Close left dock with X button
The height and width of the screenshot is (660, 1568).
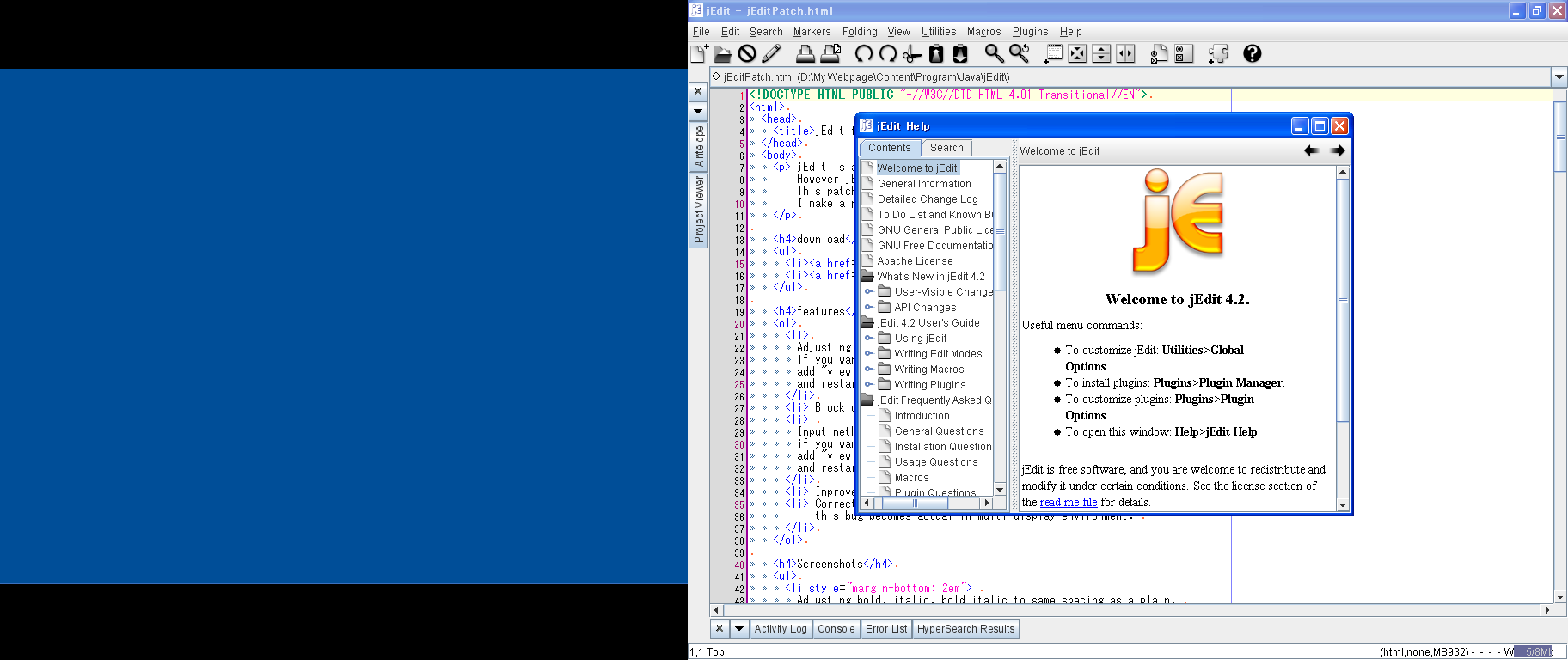[x=698, y=91]
